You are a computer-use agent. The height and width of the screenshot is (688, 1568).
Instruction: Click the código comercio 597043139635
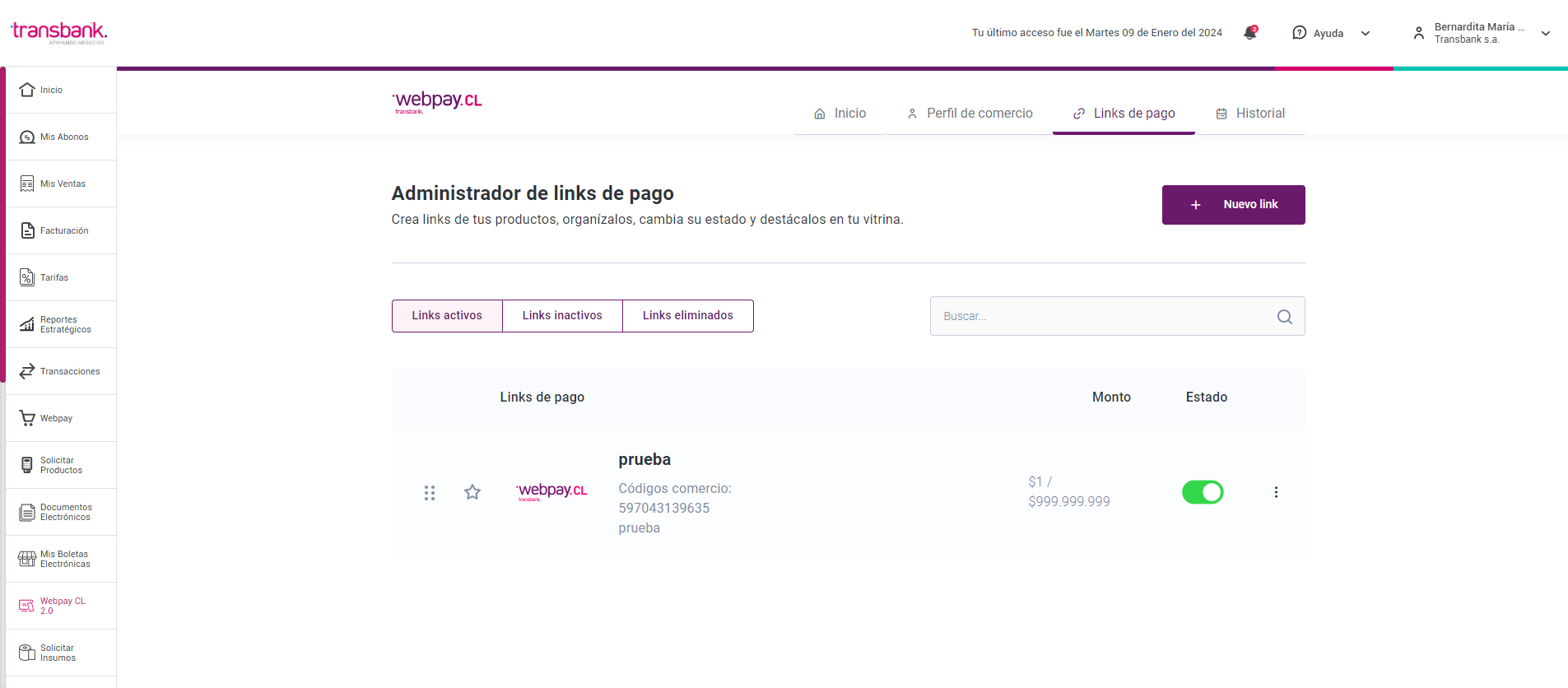tap(664, 509)
